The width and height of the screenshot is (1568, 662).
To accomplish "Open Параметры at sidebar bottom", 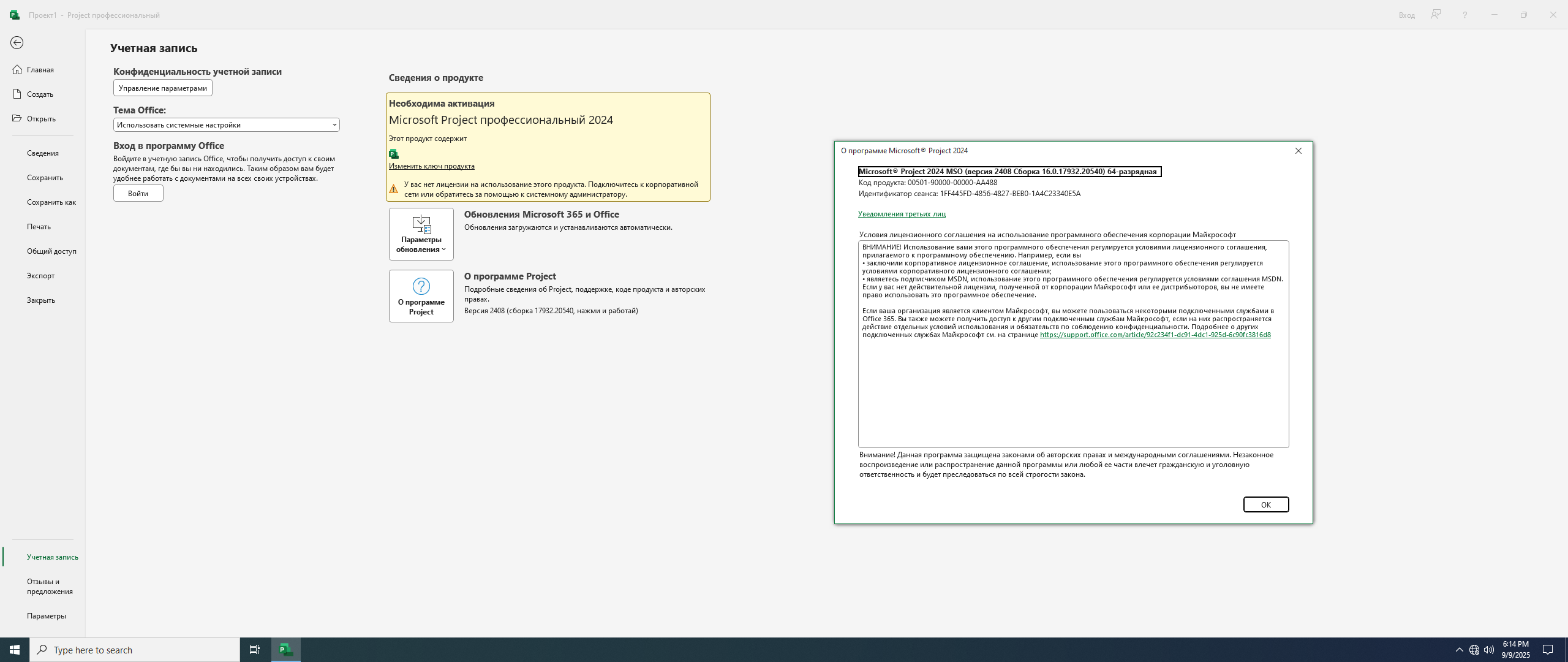I will click(46, 616).
